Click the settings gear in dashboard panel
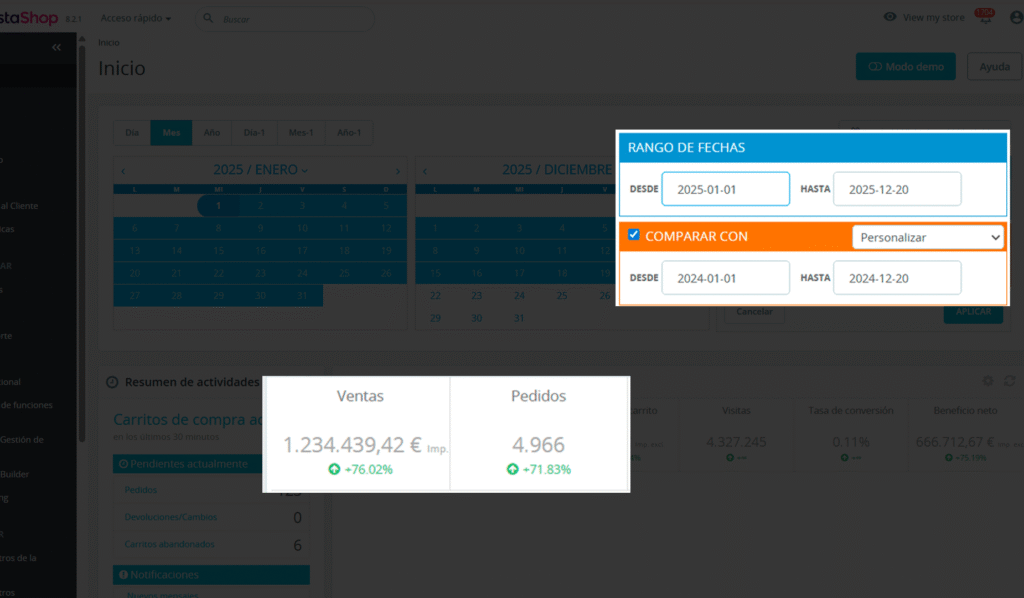 coord(988,381)
